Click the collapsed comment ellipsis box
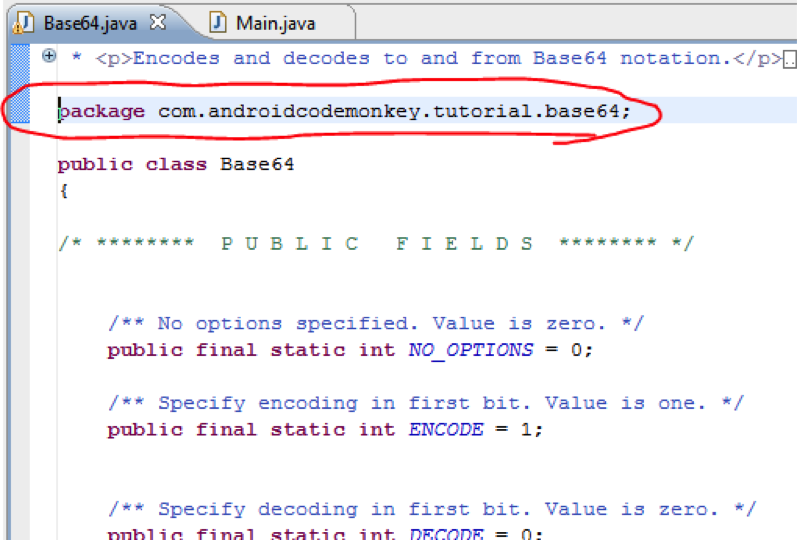 tap(790, 59)
